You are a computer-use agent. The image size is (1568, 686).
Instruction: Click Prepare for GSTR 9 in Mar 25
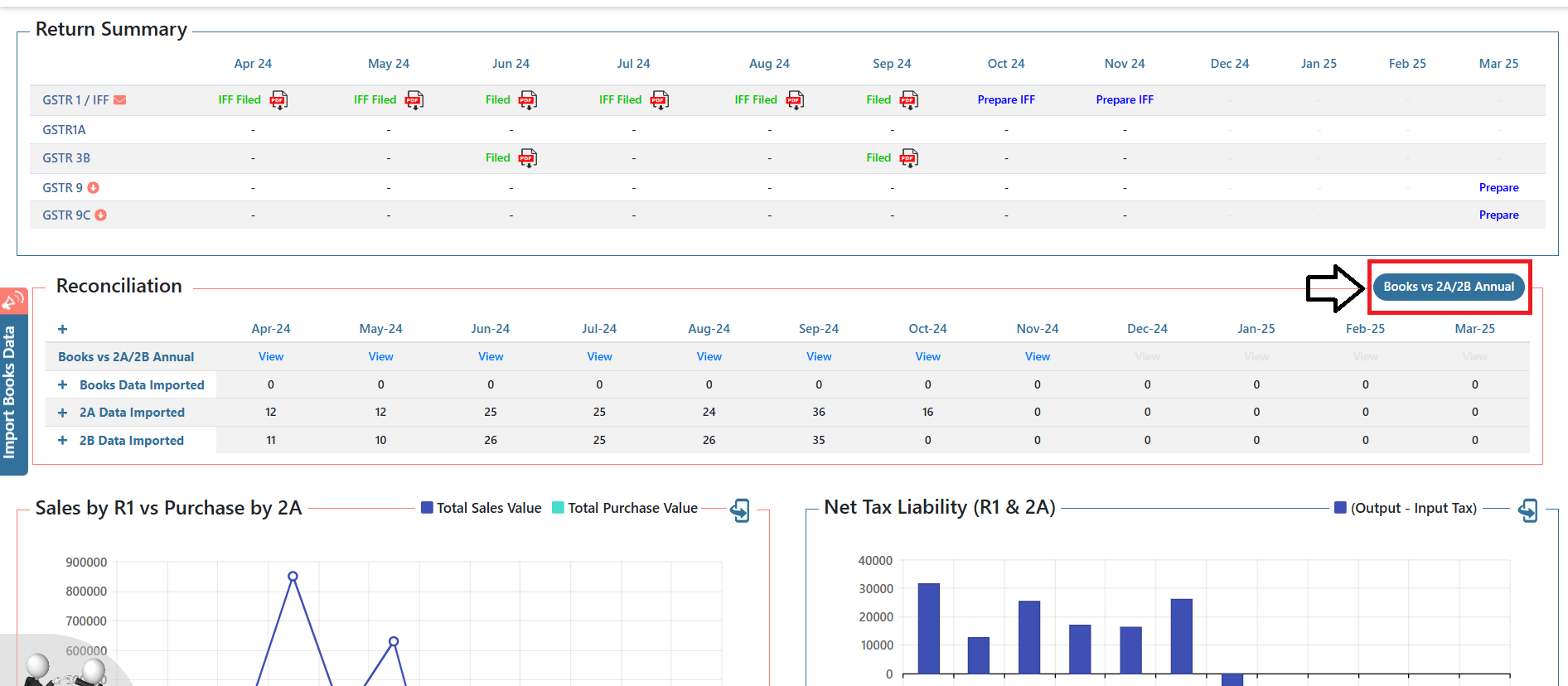[1498, 188]
